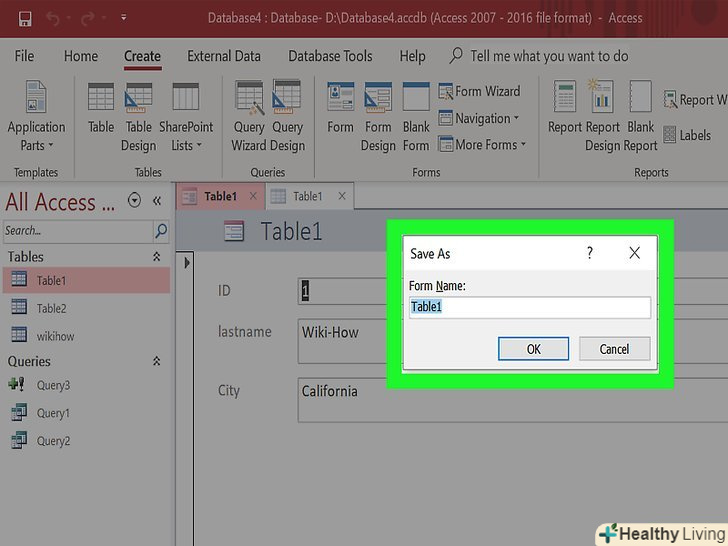Open Customize Quick Access Toolbar dropdown

coord(124,18)
